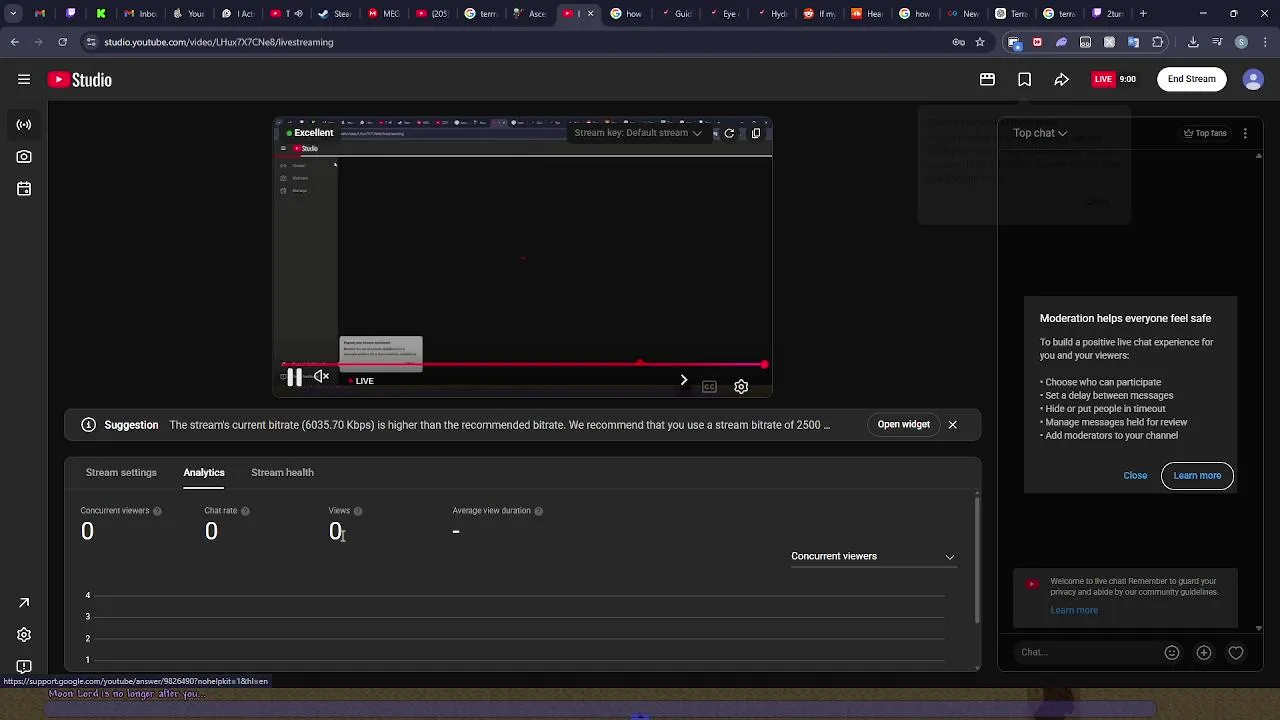Click the Views help icon

(358, 511)
